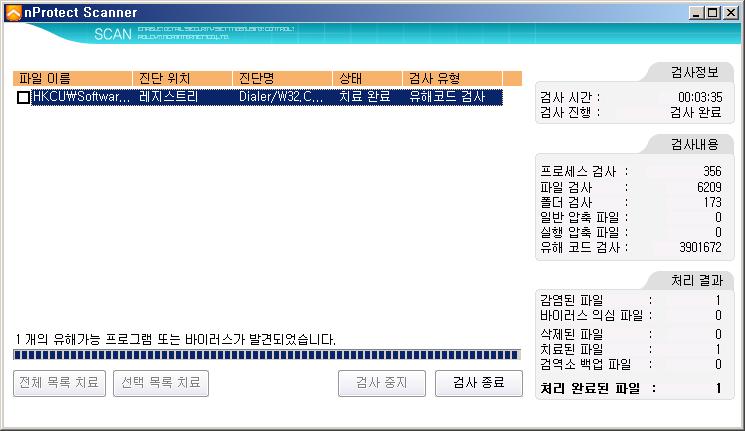This screenshot has height=431, width=745.
Task: Click the 바이러스 의심 파일 label
Action: [592, 316]
